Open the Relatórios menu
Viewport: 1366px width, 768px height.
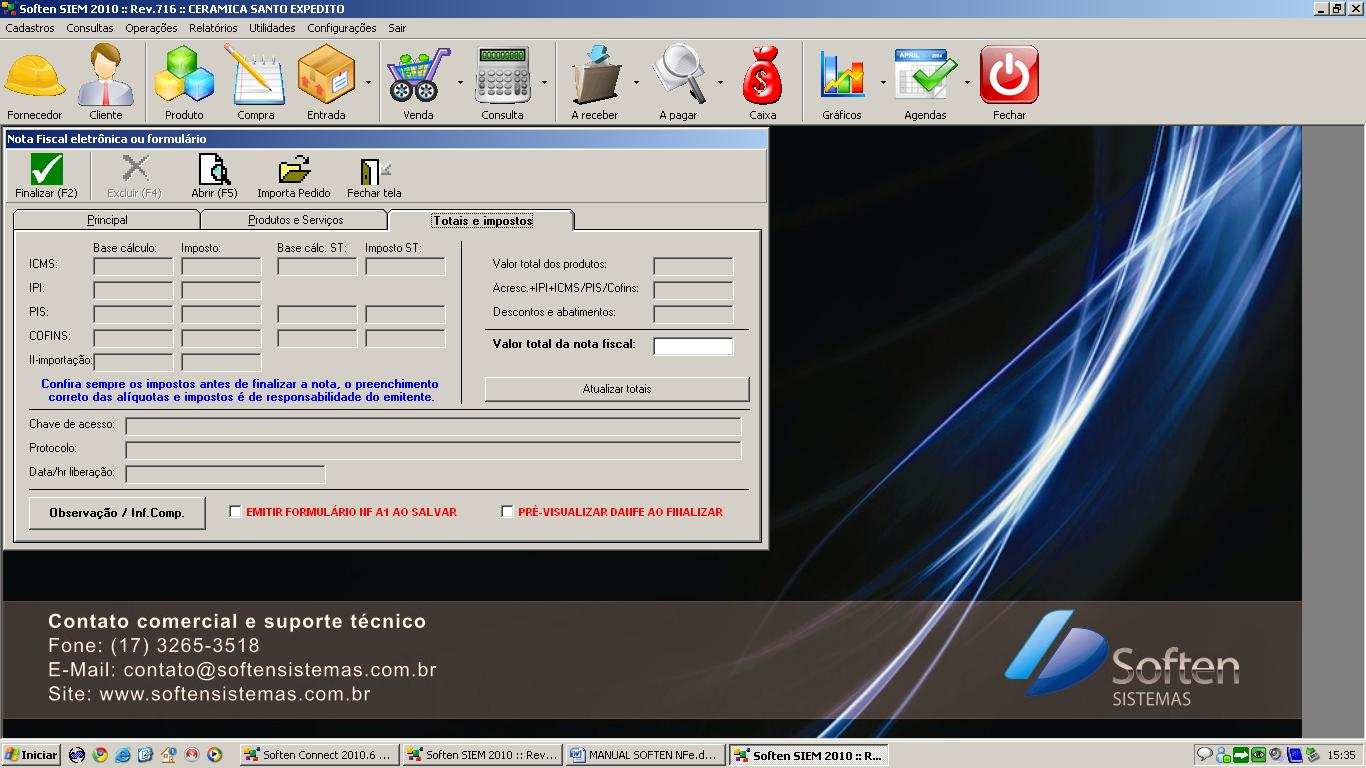click(x=213, y=28)
